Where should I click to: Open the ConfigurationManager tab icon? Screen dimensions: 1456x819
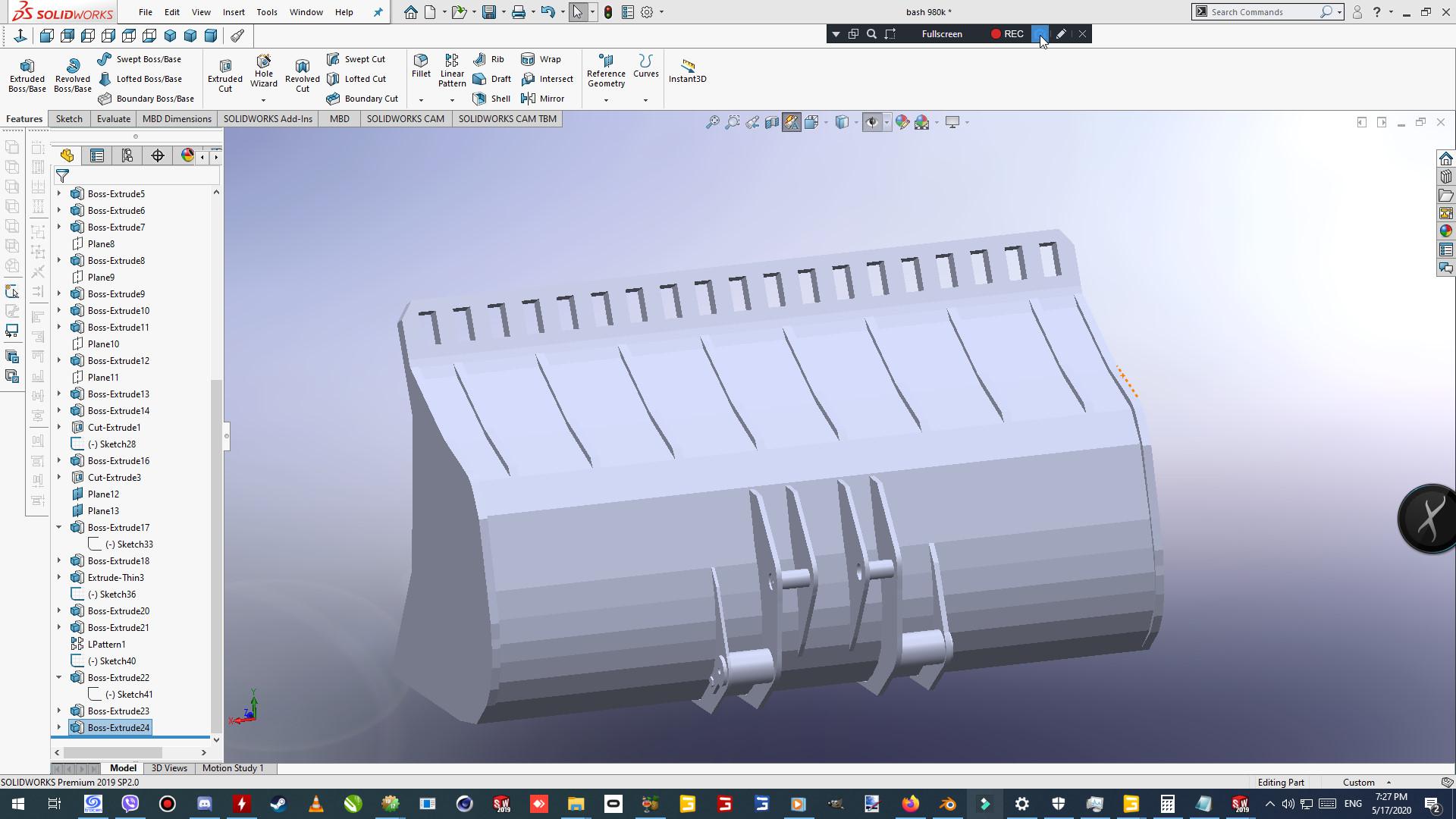click(127, 155)
